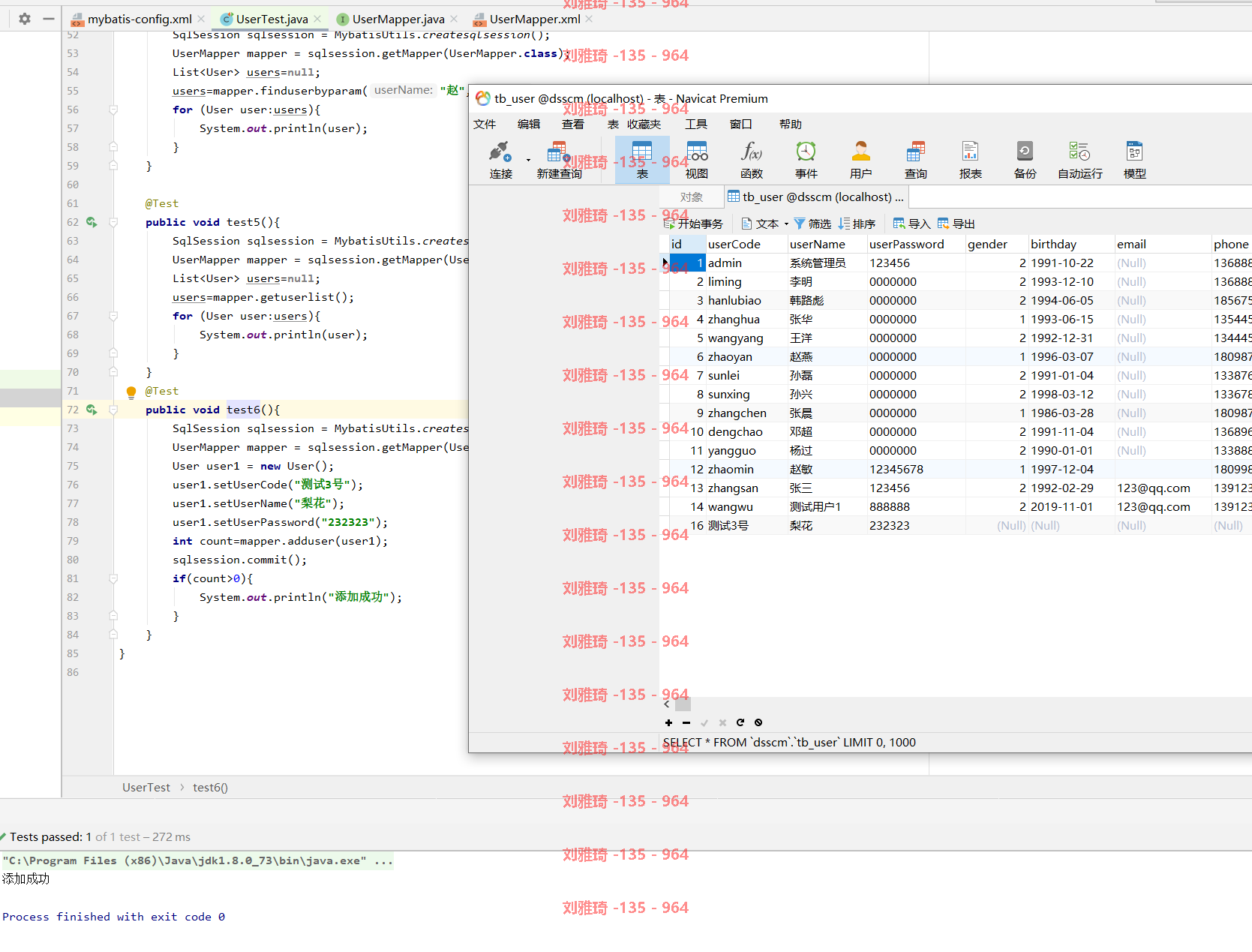Click the delete record minus icon
The width and height of the screenshot is (1252, 952).
[x=686, y=722]
